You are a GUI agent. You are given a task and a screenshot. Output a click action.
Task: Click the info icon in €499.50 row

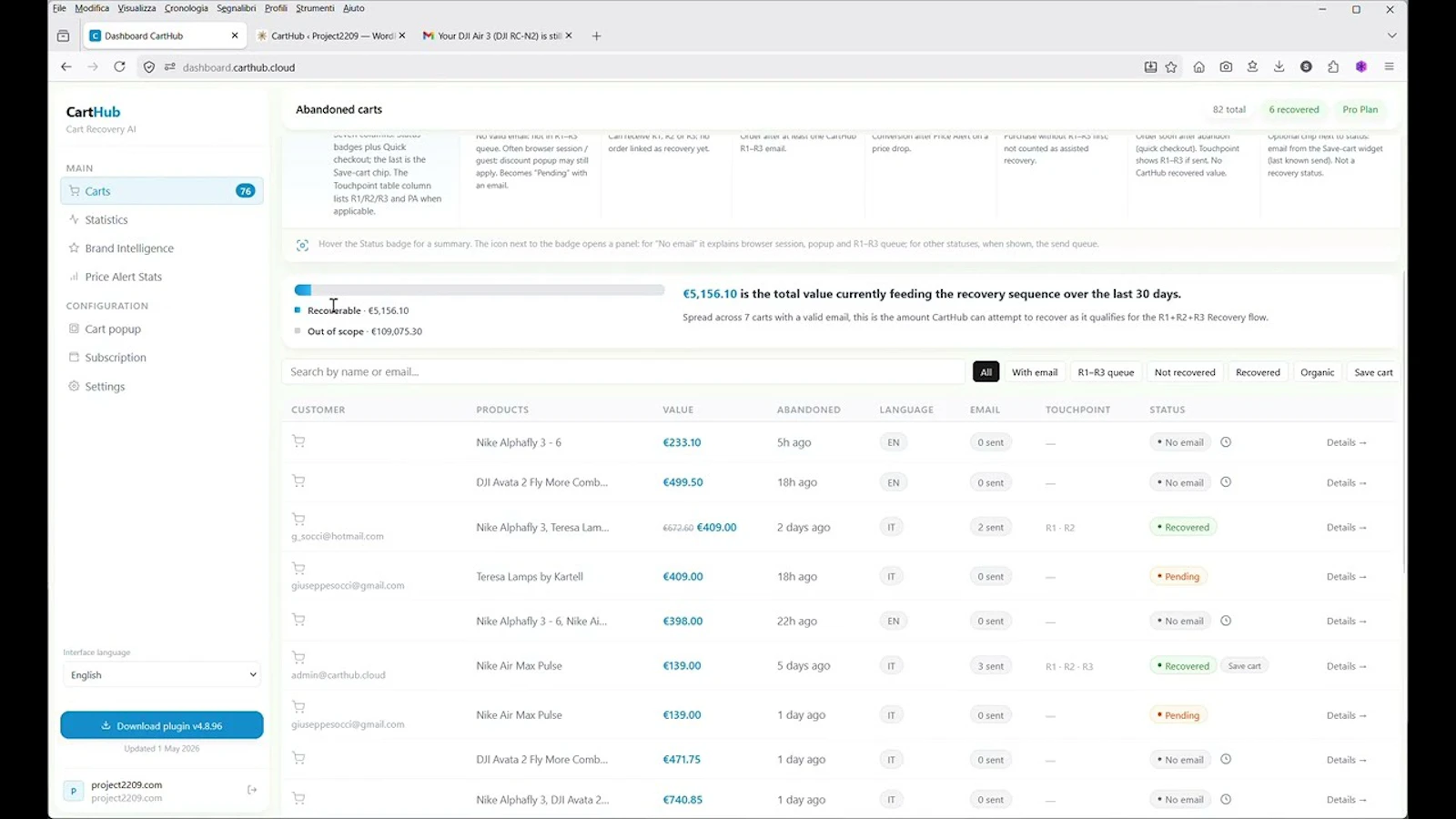pyautogui.click(x=1226, y=482)
